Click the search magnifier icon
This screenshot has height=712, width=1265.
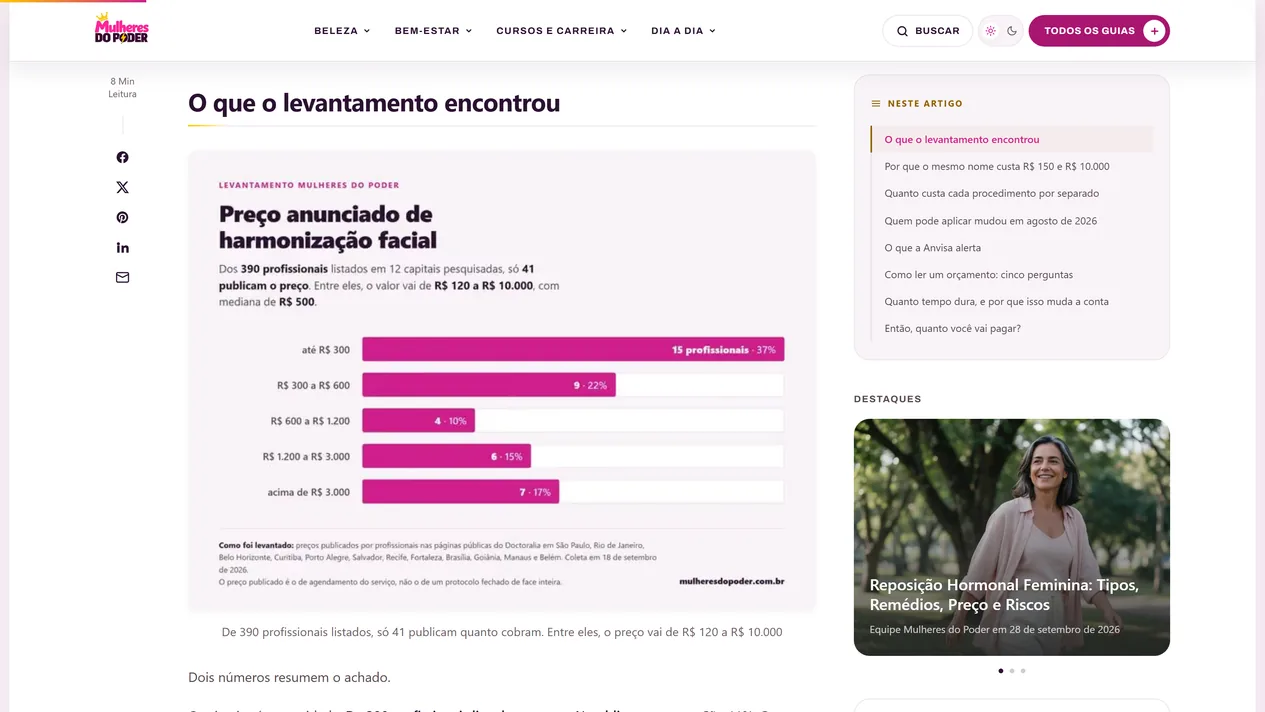902,31
